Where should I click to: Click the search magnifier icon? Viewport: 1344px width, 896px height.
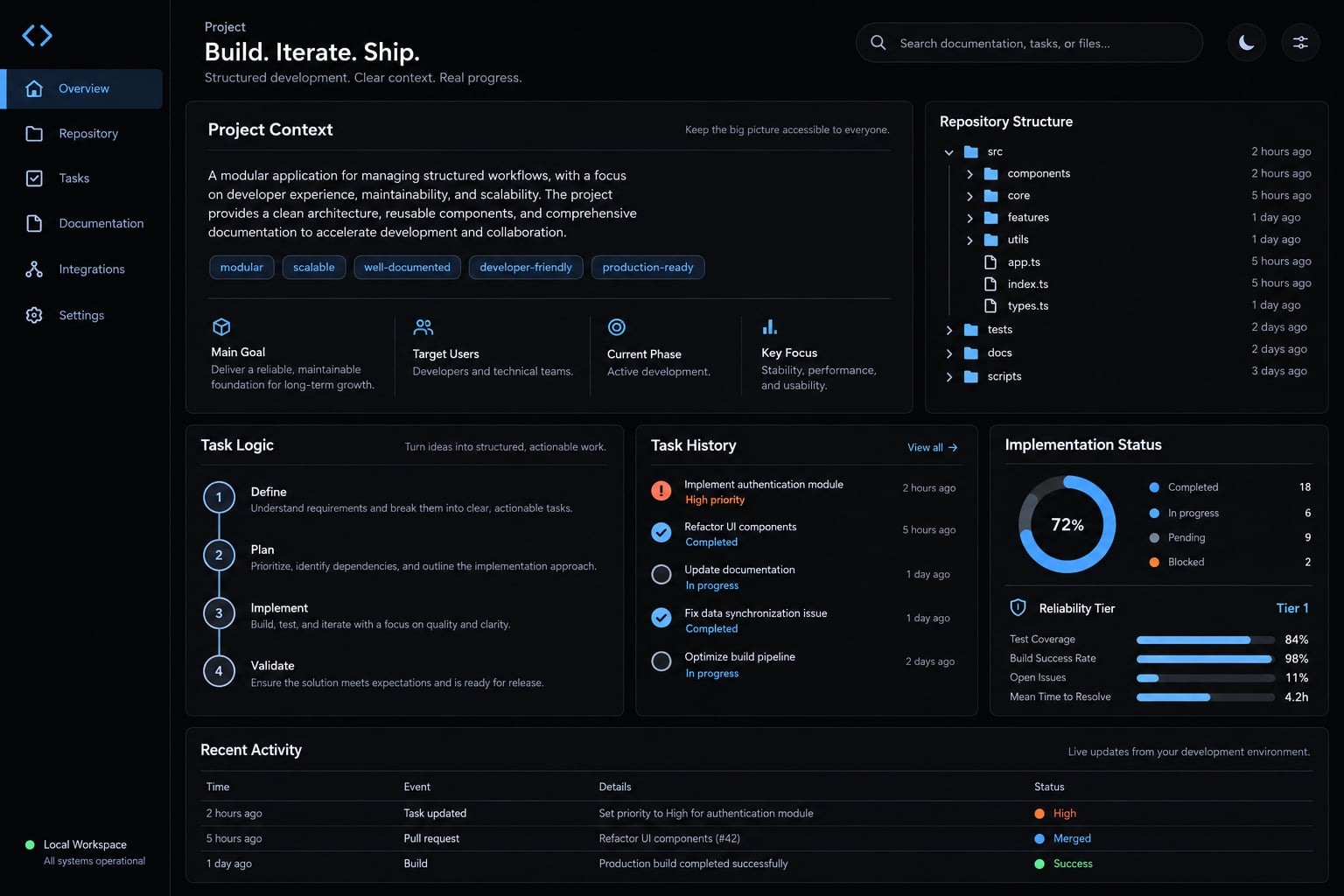[x=878, y=43]
